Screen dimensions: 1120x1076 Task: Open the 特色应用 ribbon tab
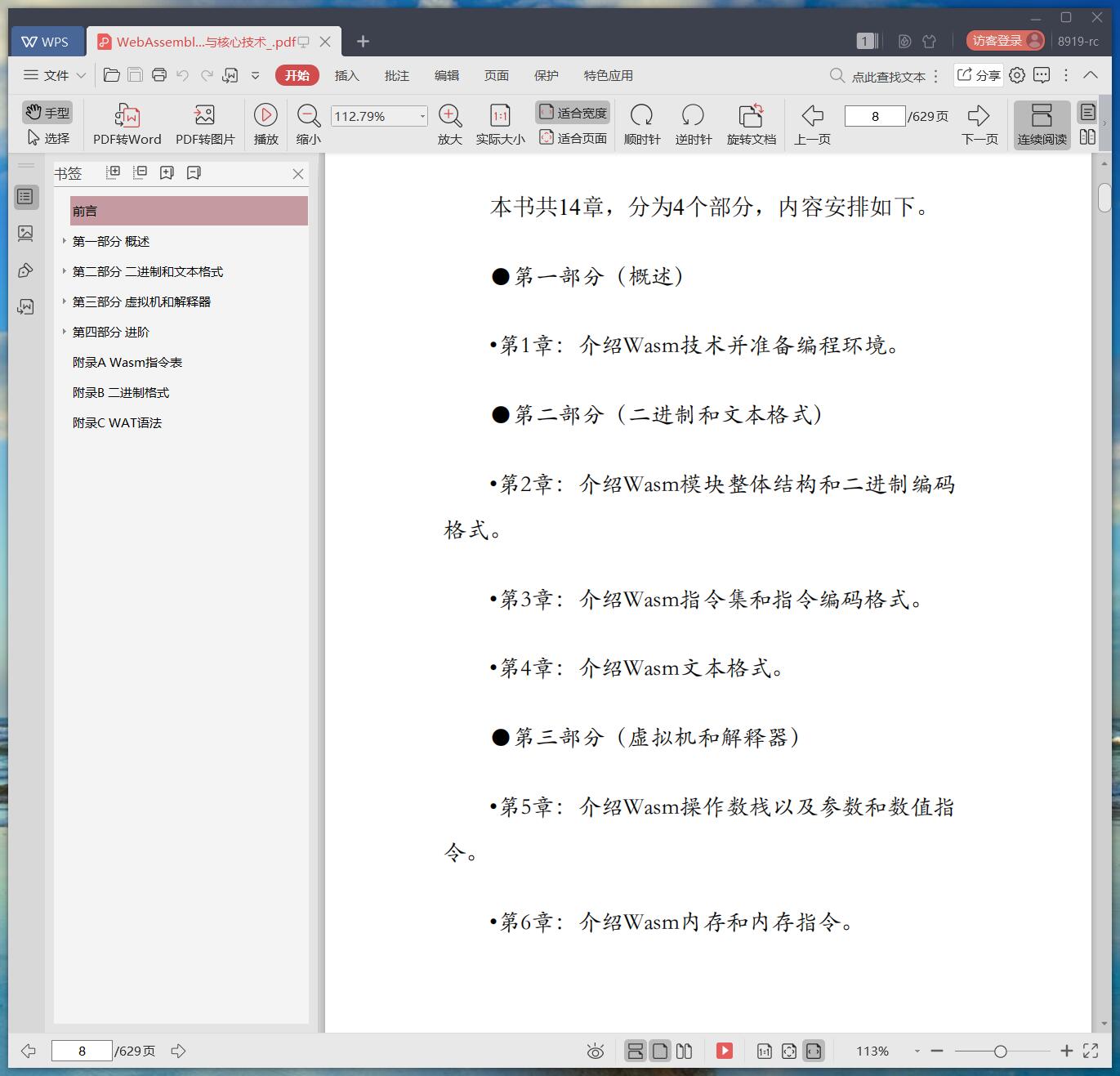(x=609, y=75)
